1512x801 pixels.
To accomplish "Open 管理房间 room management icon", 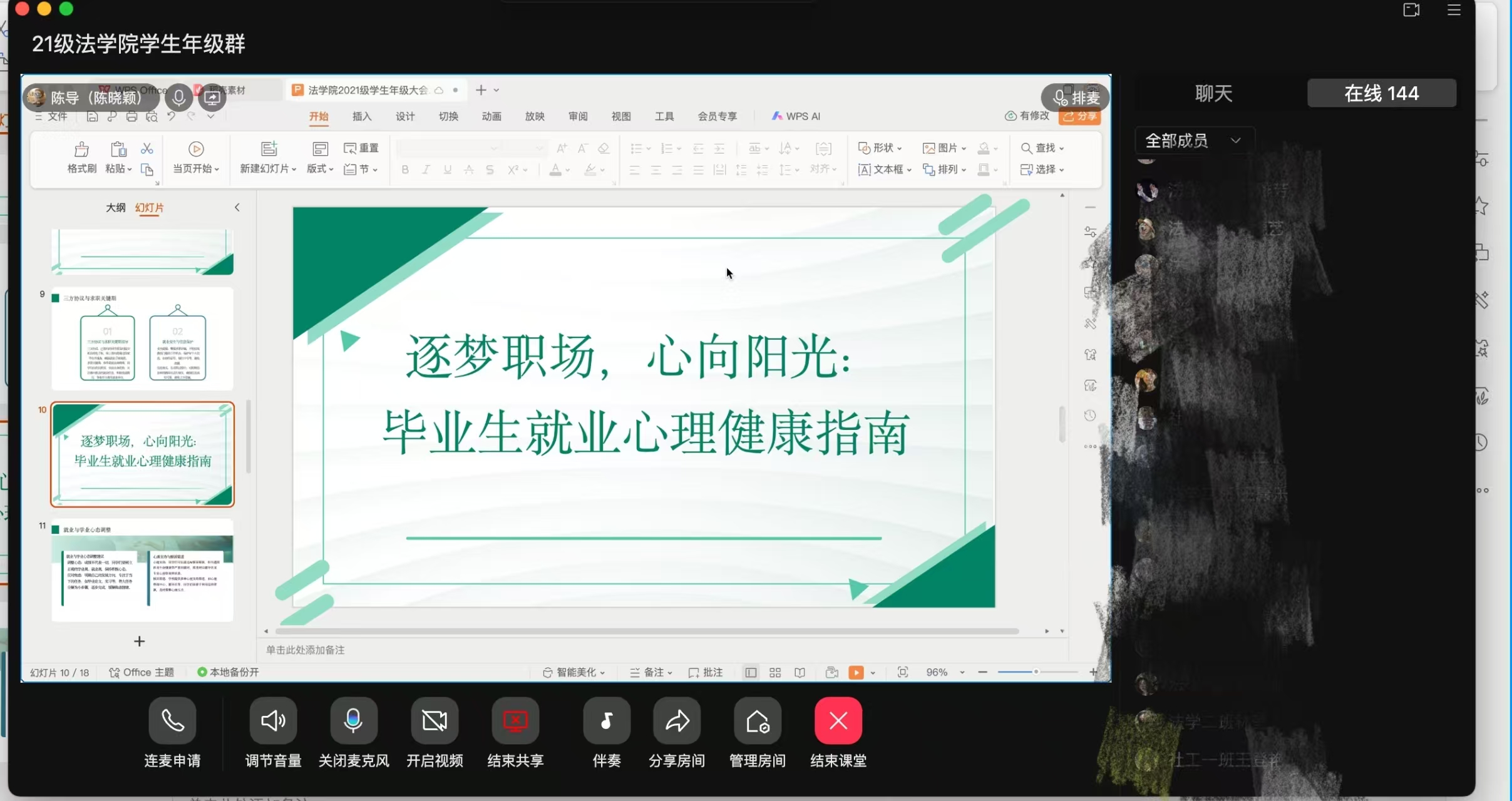I will coord(758,721).
